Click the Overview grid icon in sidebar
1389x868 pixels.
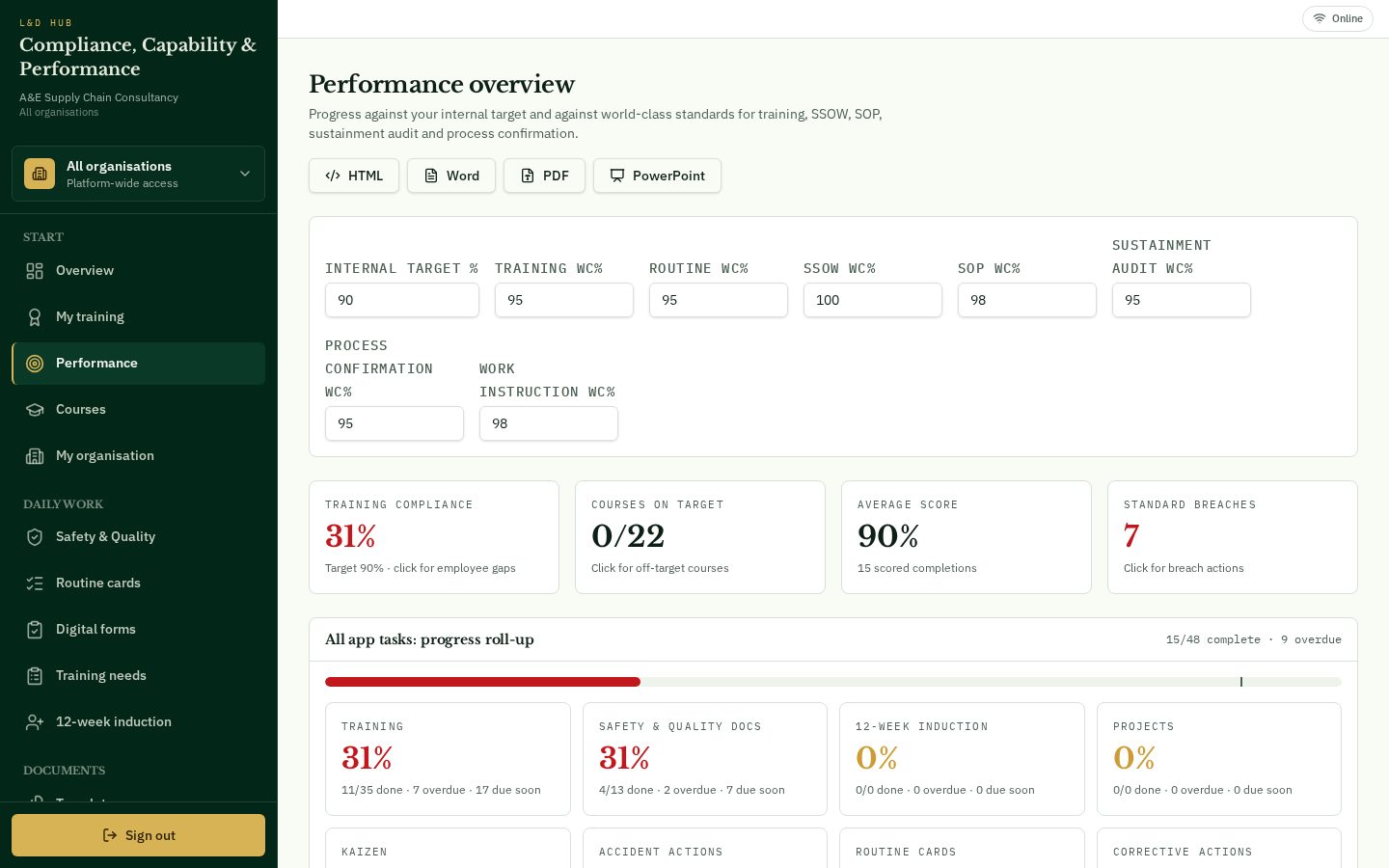click(x=35, y=271)
